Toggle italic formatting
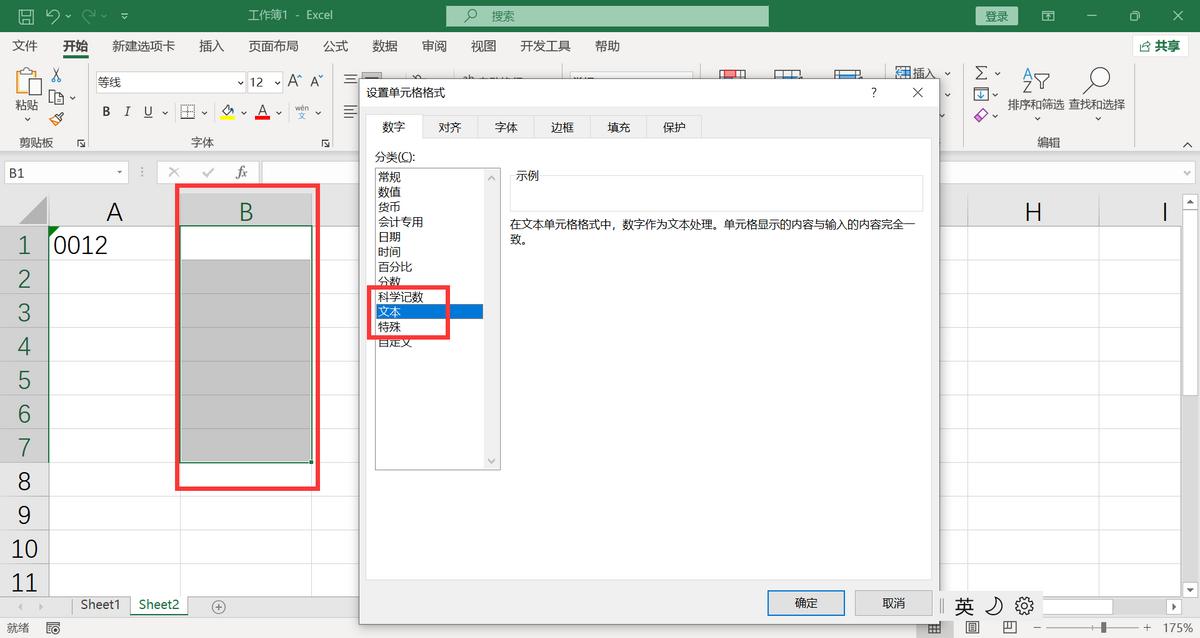 click(x=126, y=111)
